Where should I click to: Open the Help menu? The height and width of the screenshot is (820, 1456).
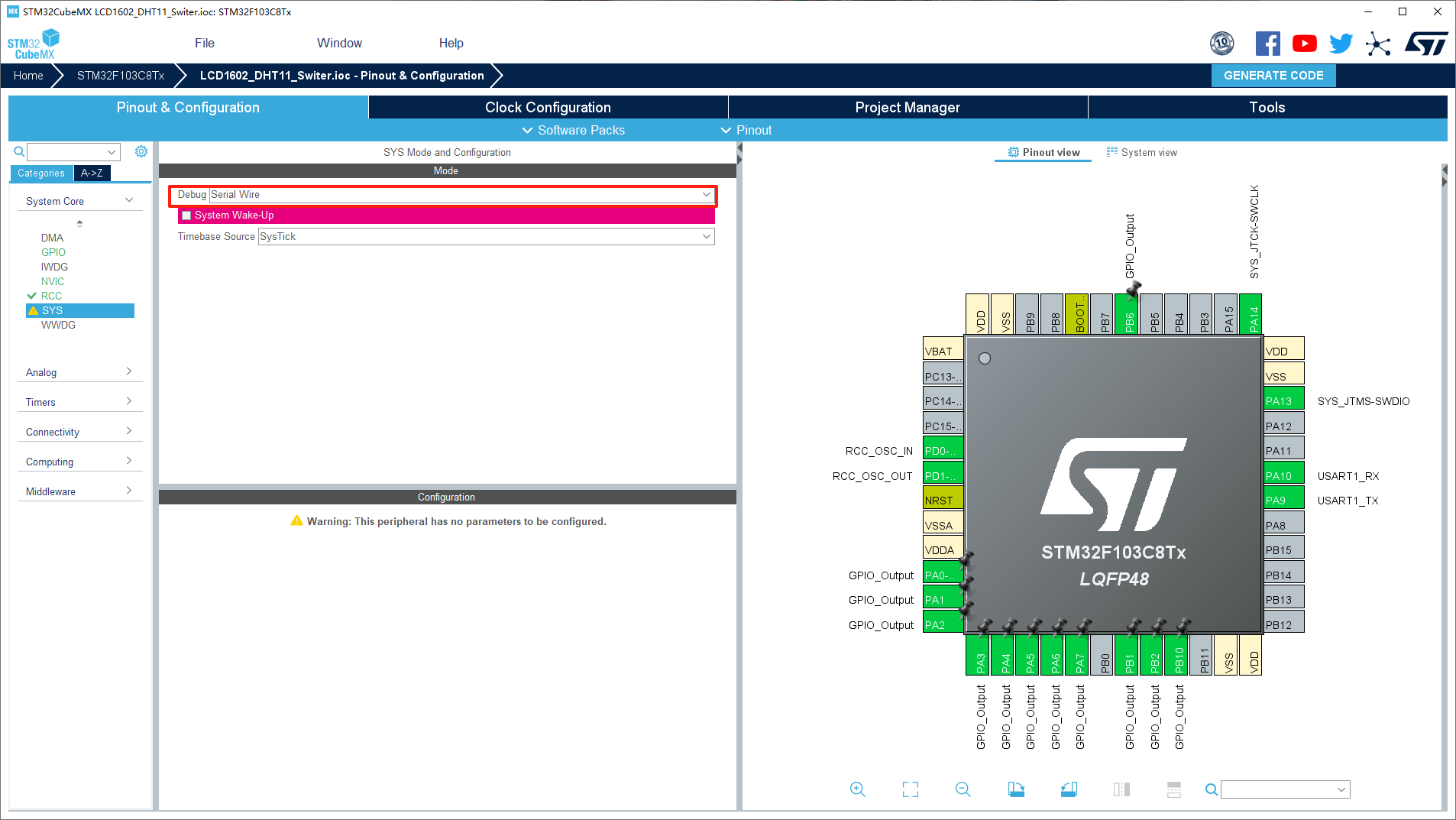click(451, 44)
